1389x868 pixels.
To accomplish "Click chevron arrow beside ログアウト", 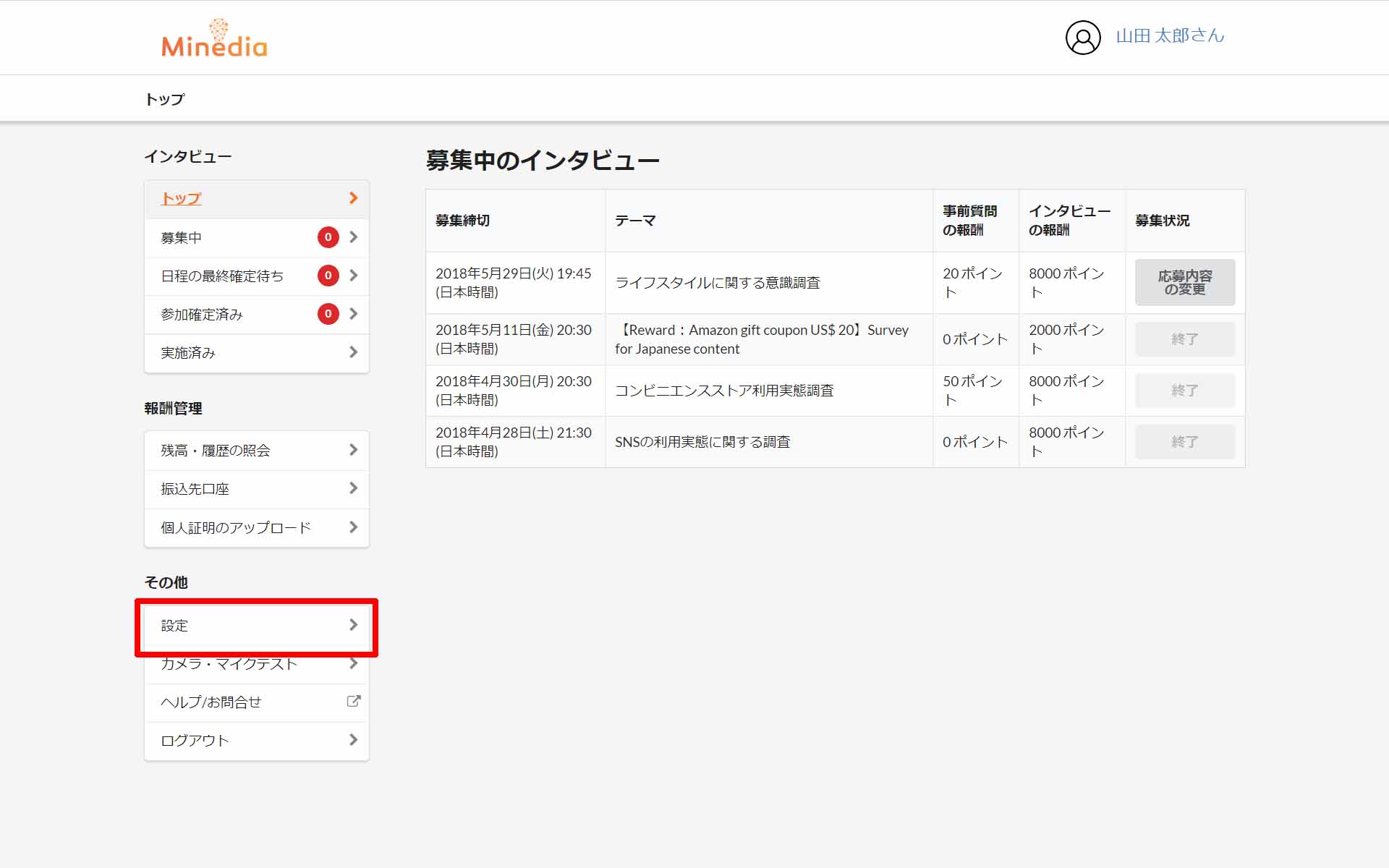I will pos(353,740).
